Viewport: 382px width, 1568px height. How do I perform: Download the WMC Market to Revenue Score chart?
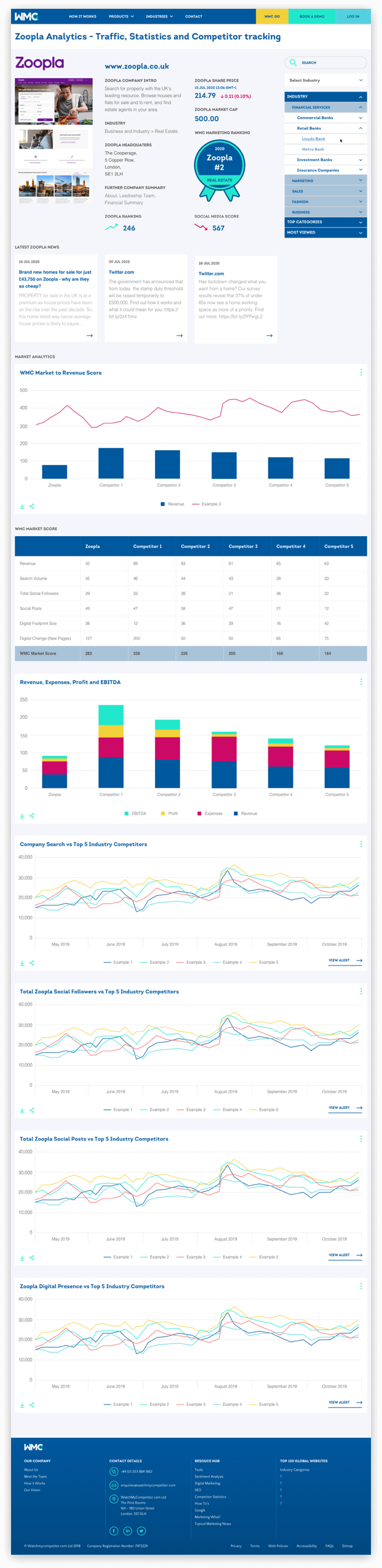23,506
